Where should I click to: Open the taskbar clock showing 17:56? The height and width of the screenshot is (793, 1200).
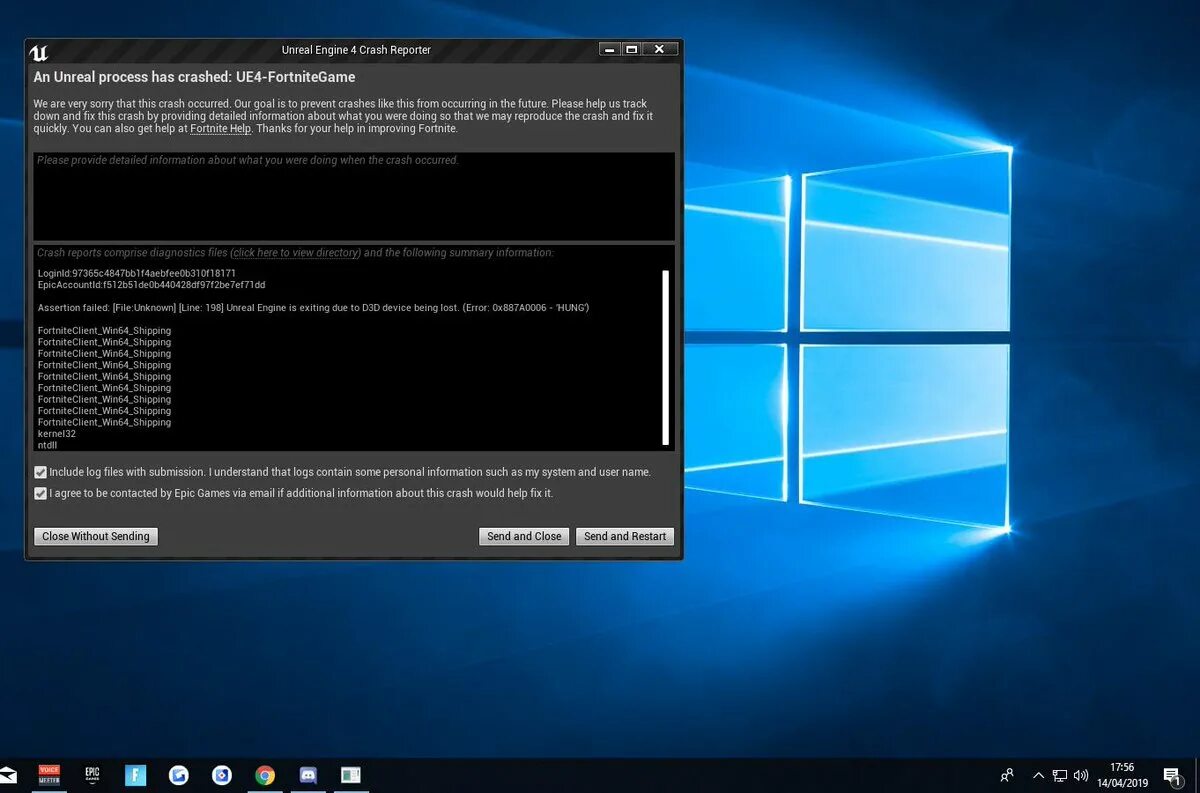(x=1122, y=775)
